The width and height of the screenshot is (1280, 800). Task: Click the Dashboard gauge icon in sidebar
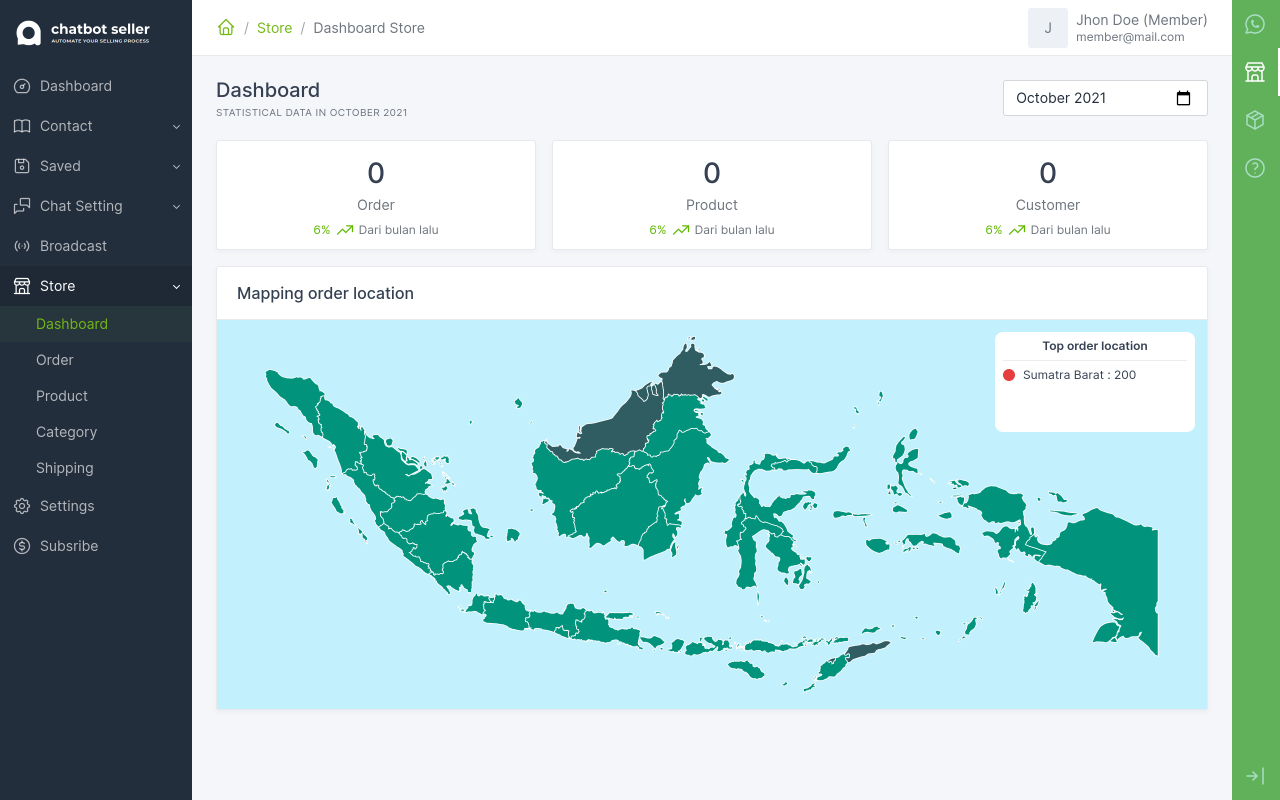(22, 86)
